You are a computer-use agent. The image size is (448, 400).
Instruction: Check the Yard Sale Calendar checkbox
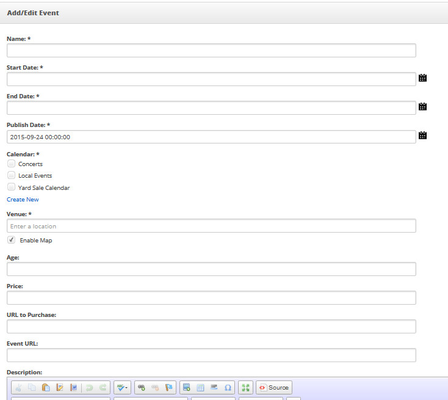[11, 187]
